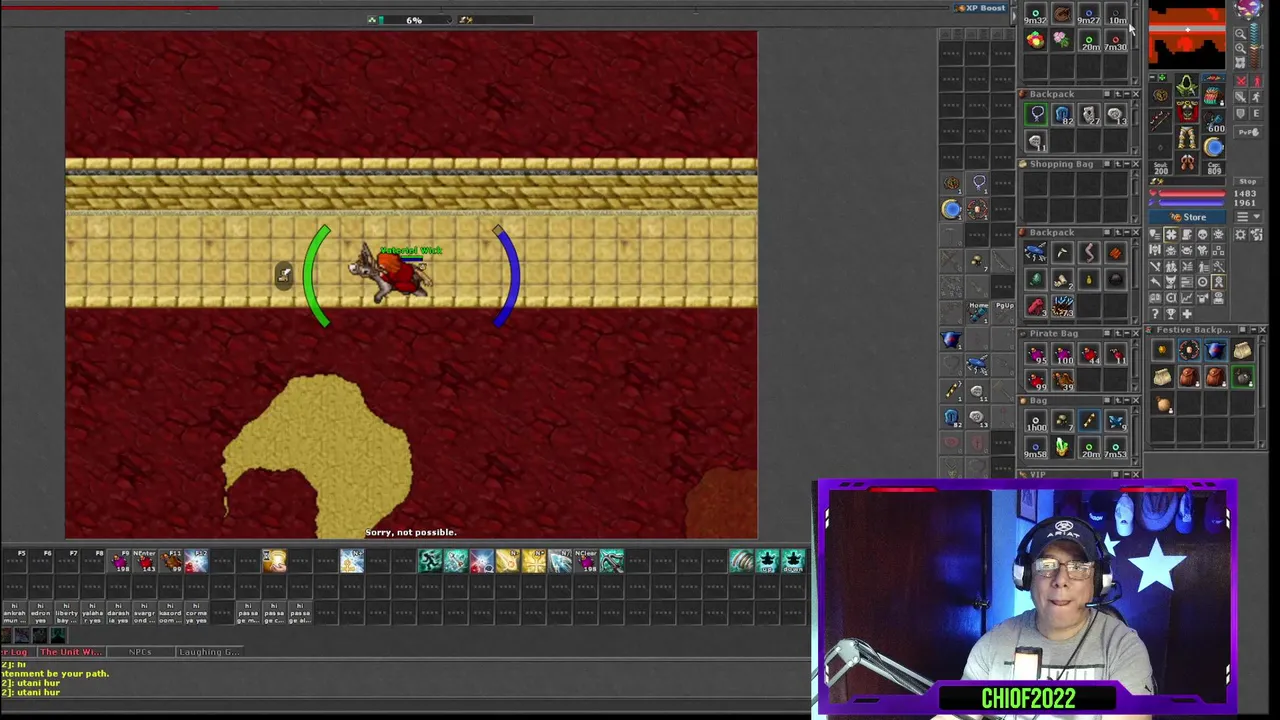Image resolution: width=1280 pixels, height=720 pixels.
Task: Minimize the Shopping Bag panel
Action: pos(1127,164)
